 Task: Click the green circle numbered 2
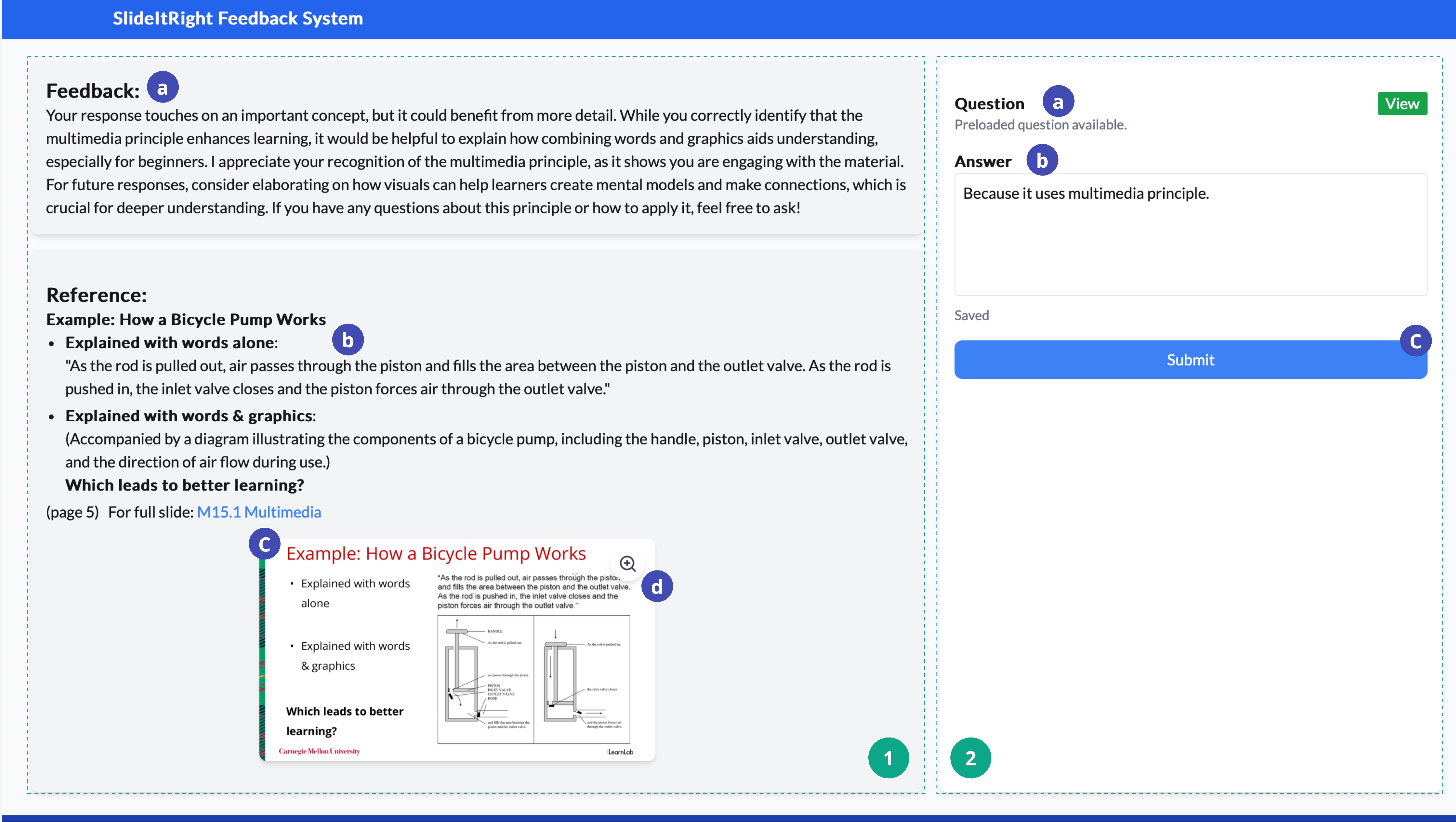[970, 757]
